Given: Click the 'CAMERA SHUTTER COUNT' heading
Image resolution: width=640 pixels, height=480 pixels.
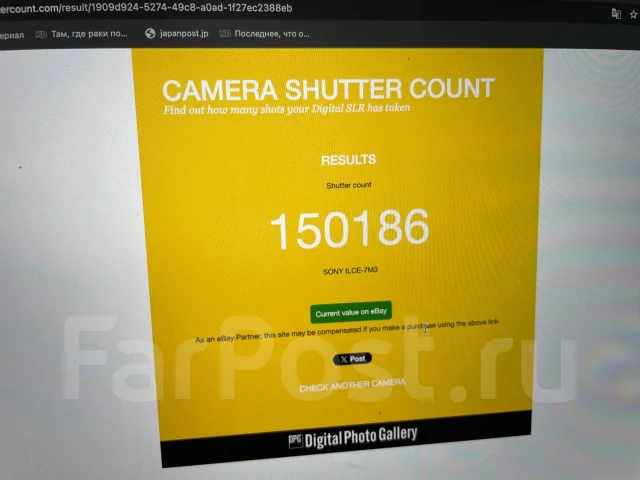Looking at the screenshot, I should (329, 89).
